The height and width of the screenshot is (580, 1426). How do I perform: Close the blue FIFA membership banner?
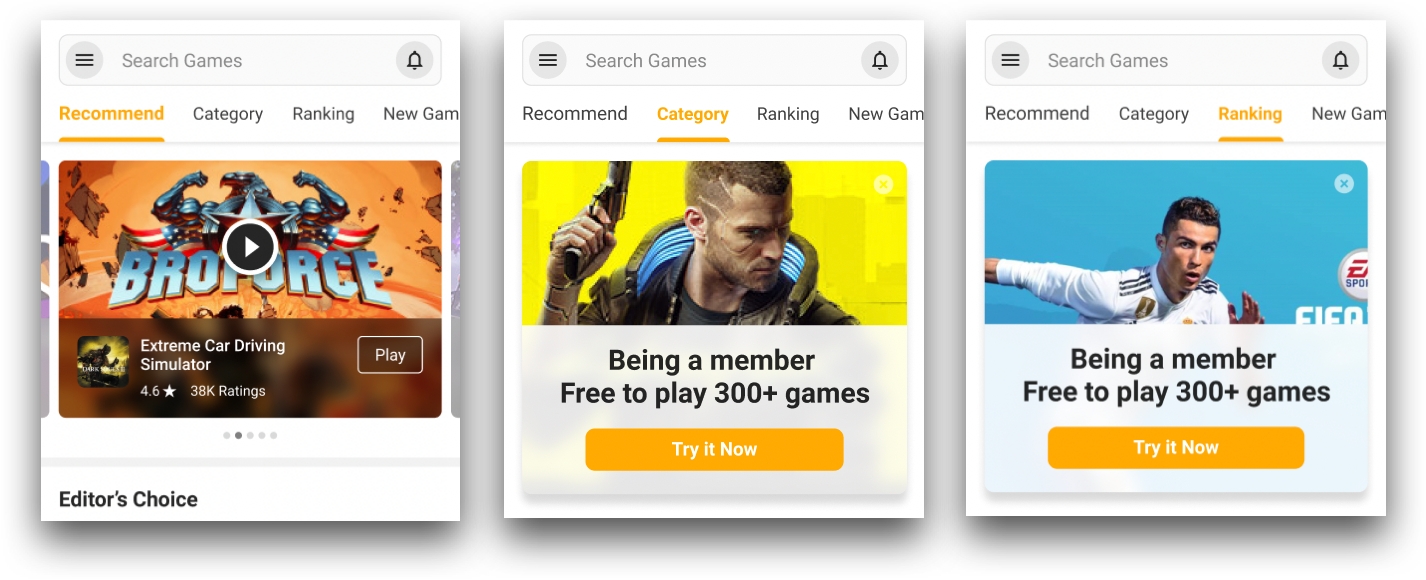1344,183
